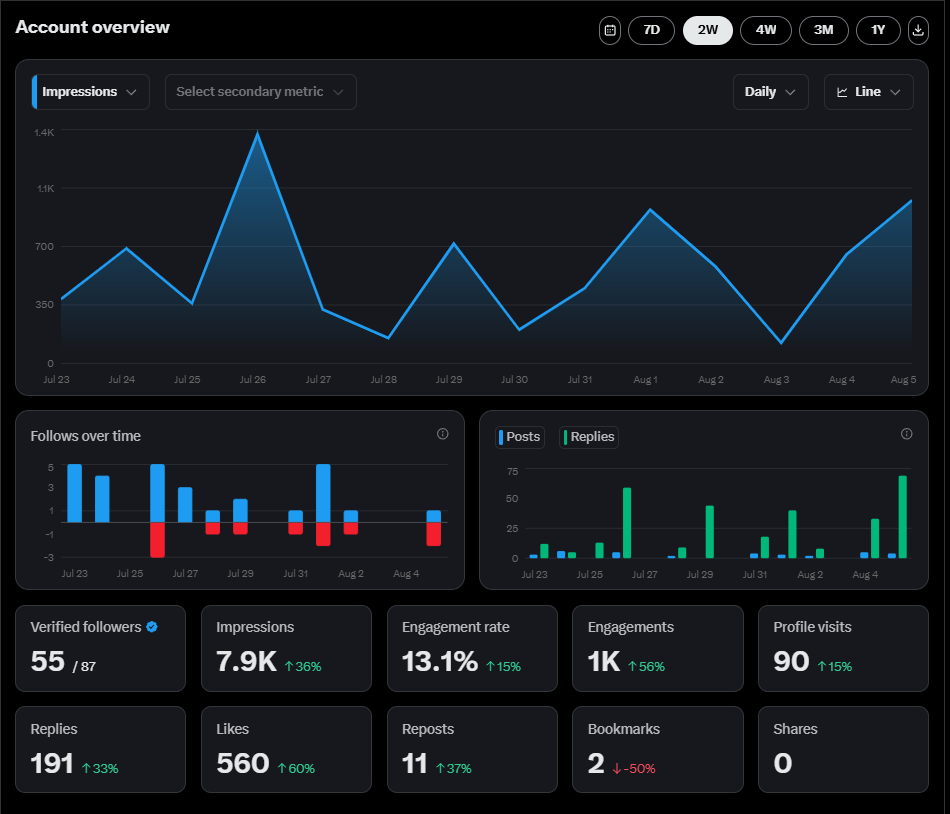Switch to the 4W time range
The height and width of the screenshot is (814, 950).
pyautogui.click(x=766, y=30)
